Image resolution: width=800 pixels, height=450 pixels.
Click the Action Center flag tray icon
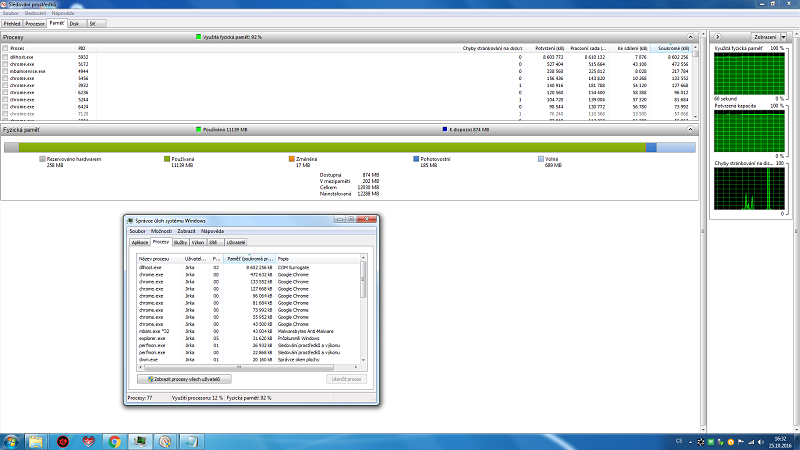pyautogui.click(x=741, y=442)
